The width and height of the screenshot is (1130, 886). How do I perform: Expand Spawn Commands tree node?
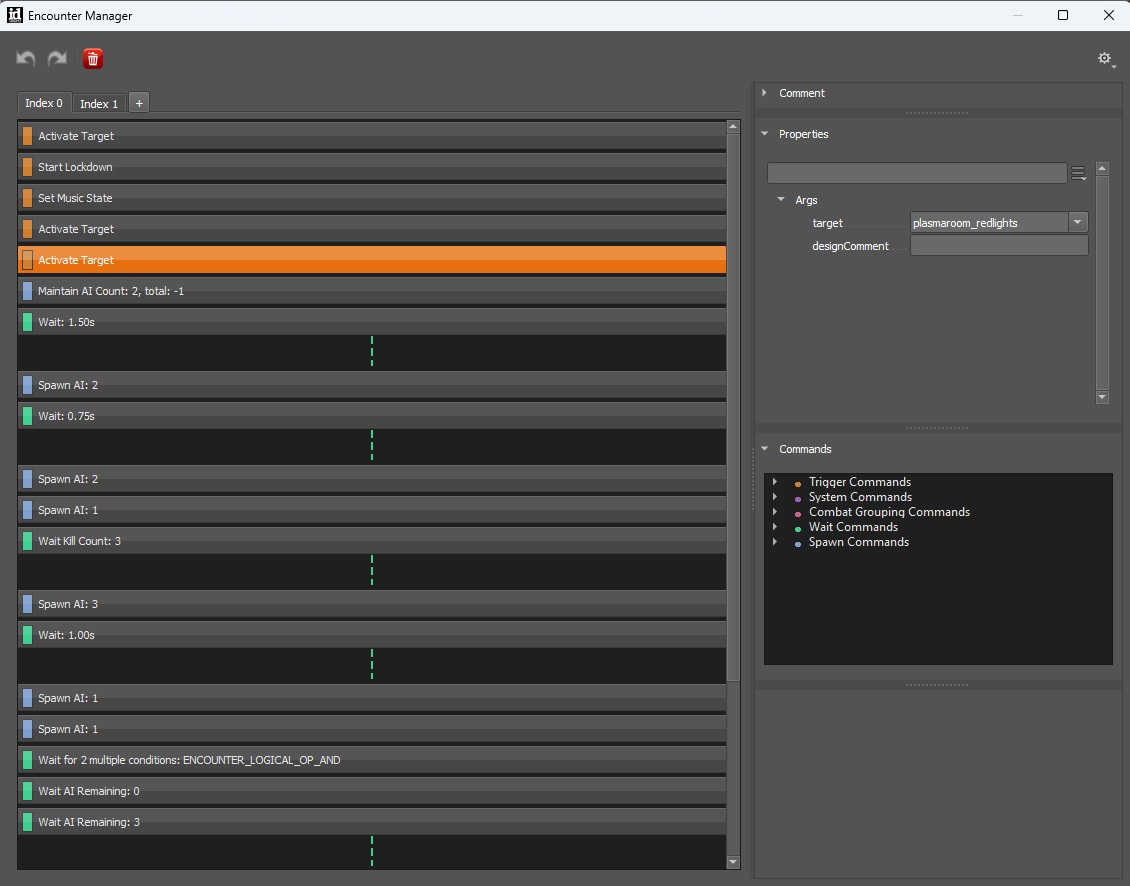[775, 542]
